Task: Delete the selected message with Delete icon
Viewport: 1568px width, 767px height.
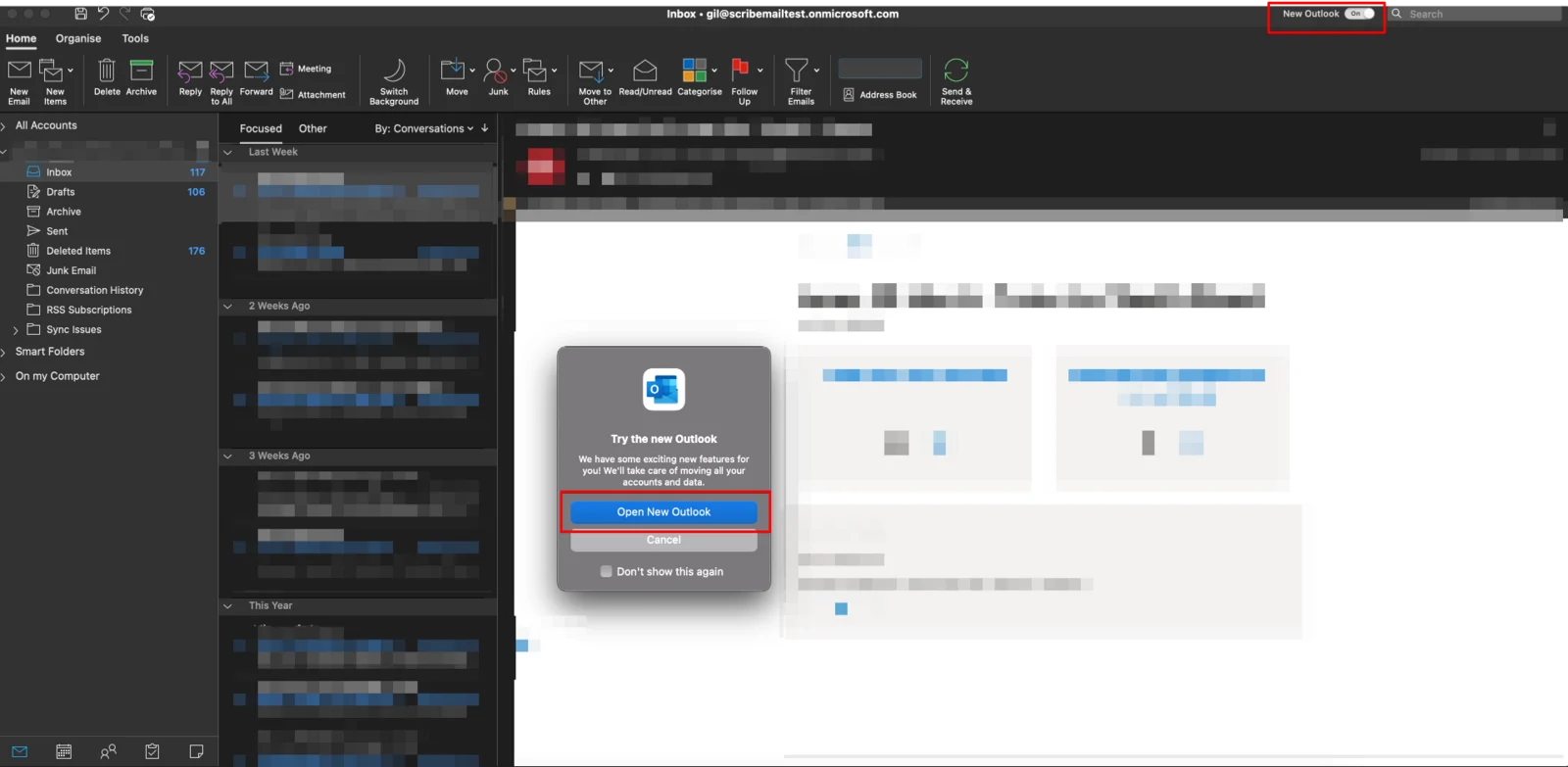Action: [107, 71]
